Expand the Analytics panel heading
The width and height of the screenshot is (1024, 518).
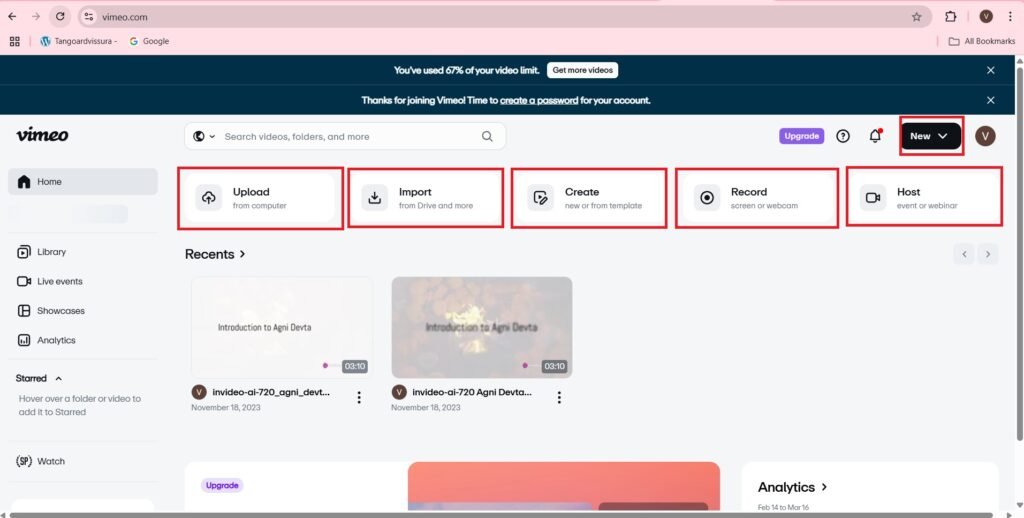coord(793,487)
